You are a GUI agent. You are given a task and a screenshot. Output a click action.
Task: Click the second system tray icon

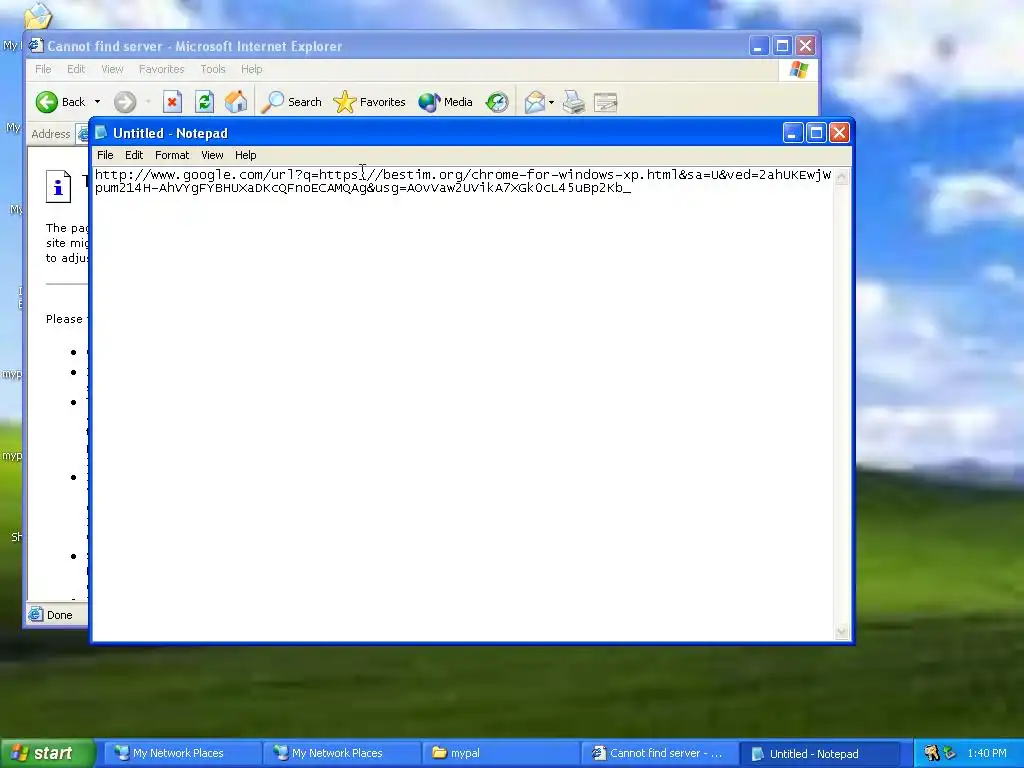[950, 753]
